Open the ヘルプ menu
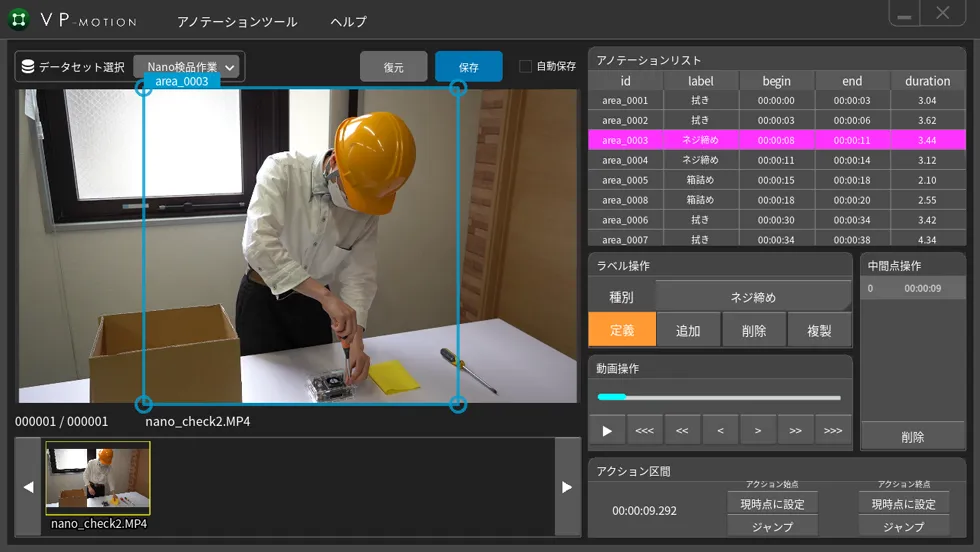This screenshot has width=980, height=552. click(x=348, y=21)
